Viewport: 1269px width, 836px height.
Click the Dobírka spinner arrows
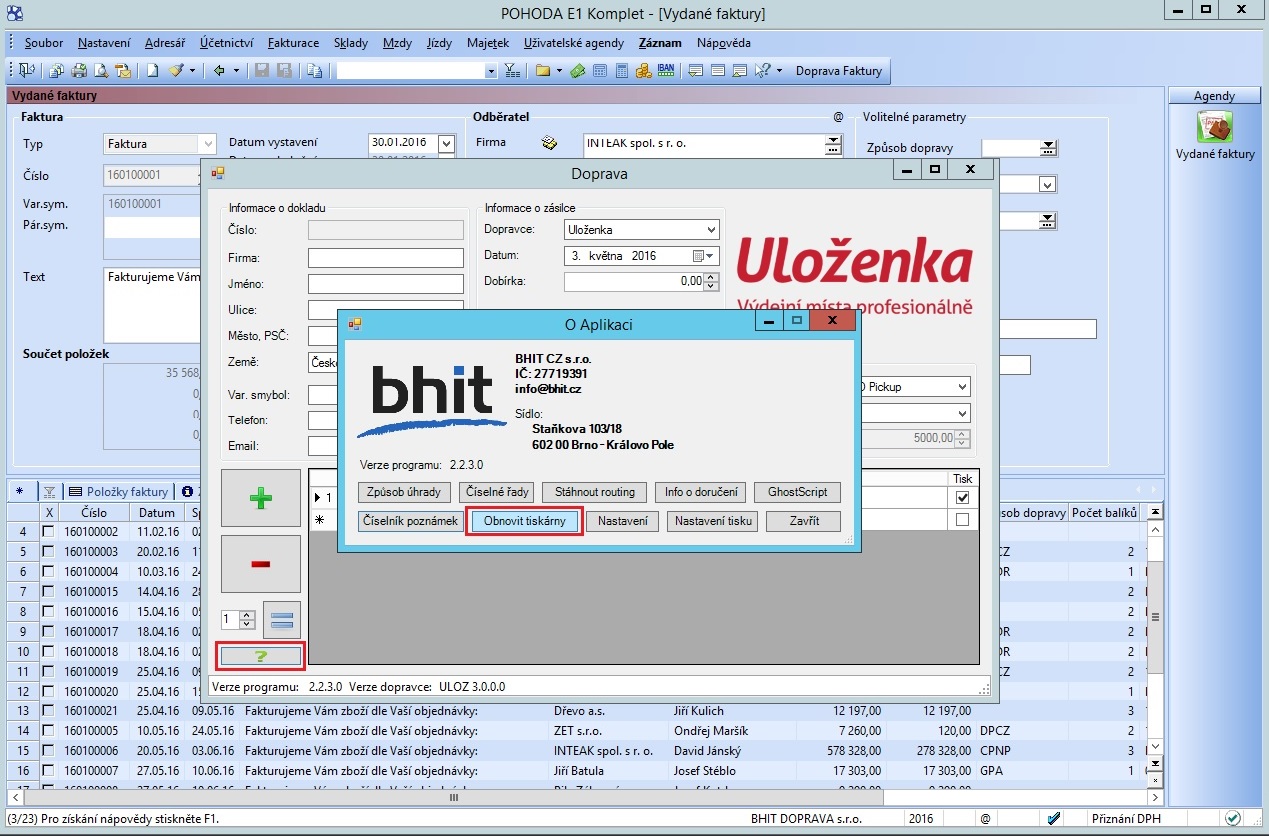[711, 282]
